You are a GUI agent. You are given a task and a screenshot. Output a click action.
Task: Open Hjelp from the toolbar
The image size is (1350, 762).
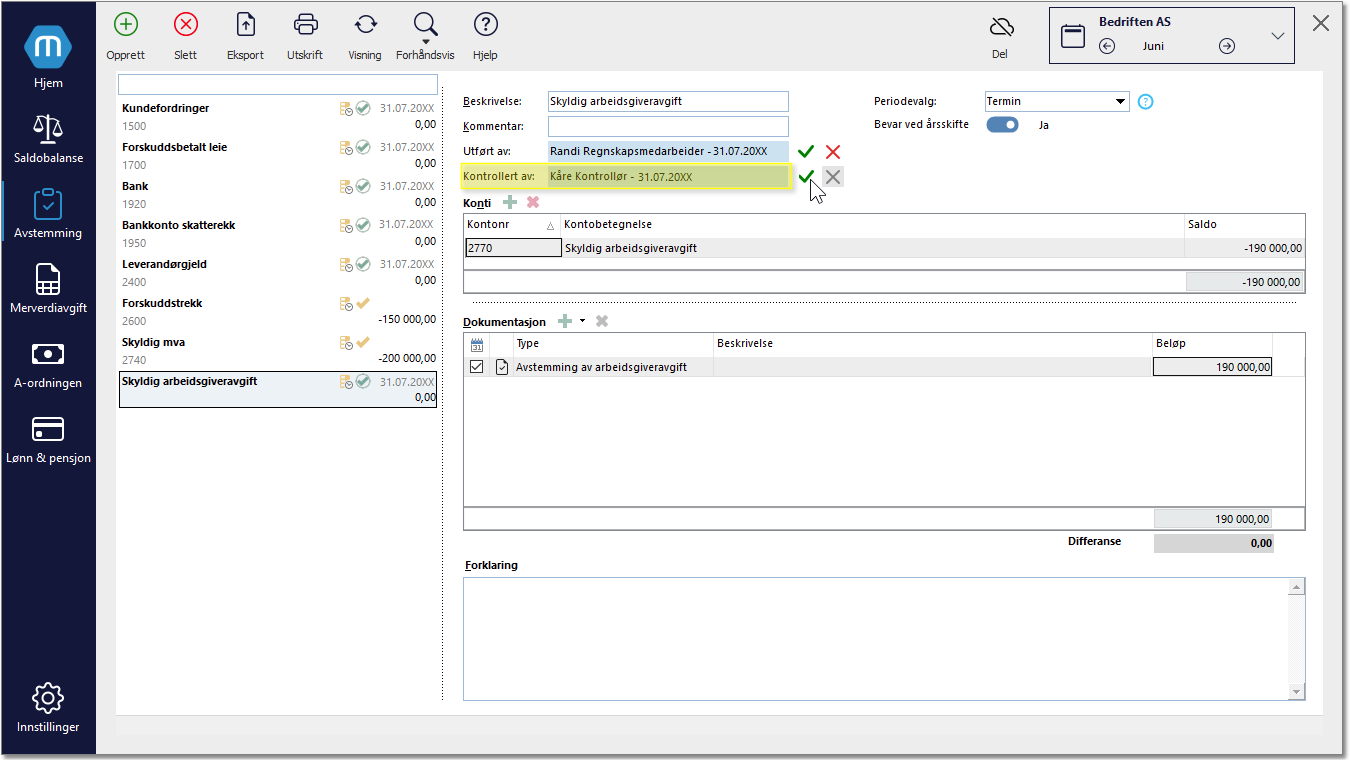485,36
